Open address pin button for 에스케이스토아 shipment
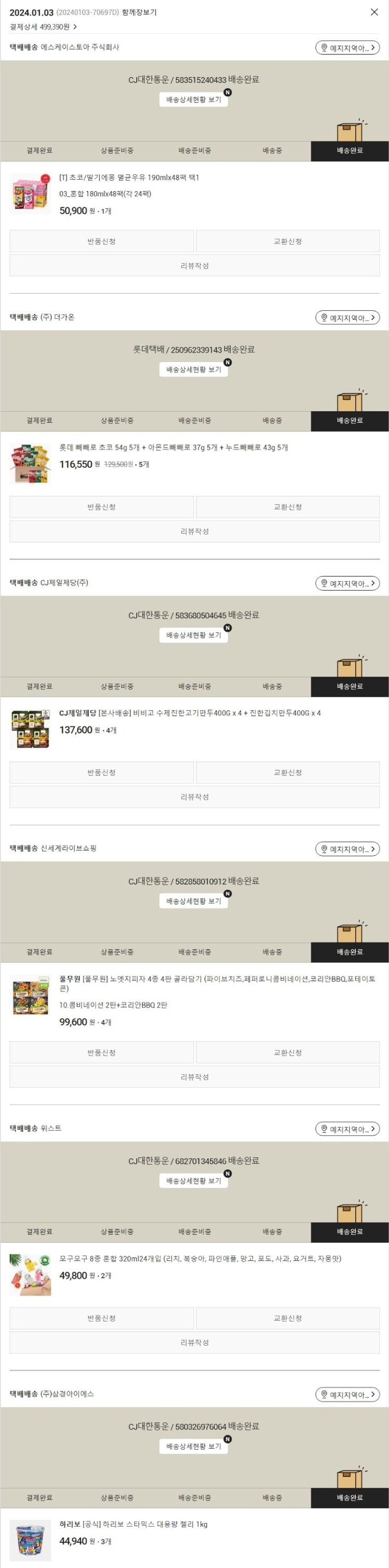 click(x=348, y=48)
